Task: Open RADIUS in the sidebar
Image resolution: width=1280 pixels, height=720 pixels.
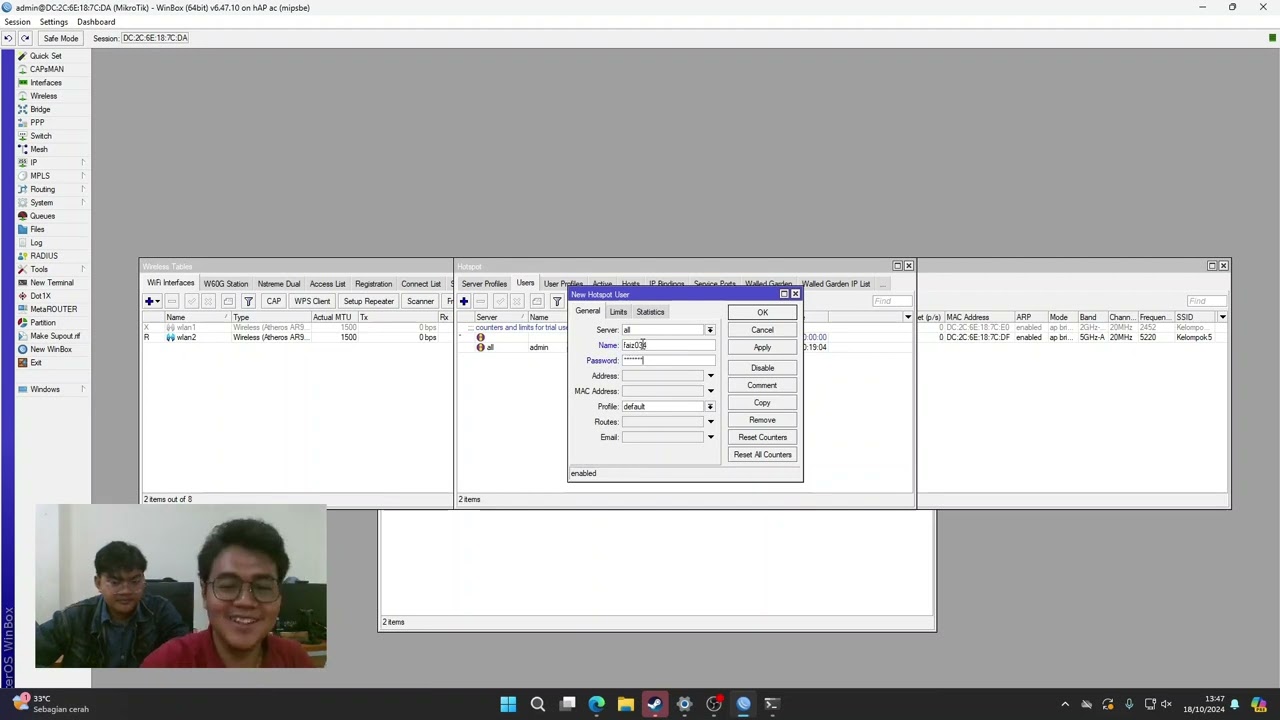Action: pos(43,256)
